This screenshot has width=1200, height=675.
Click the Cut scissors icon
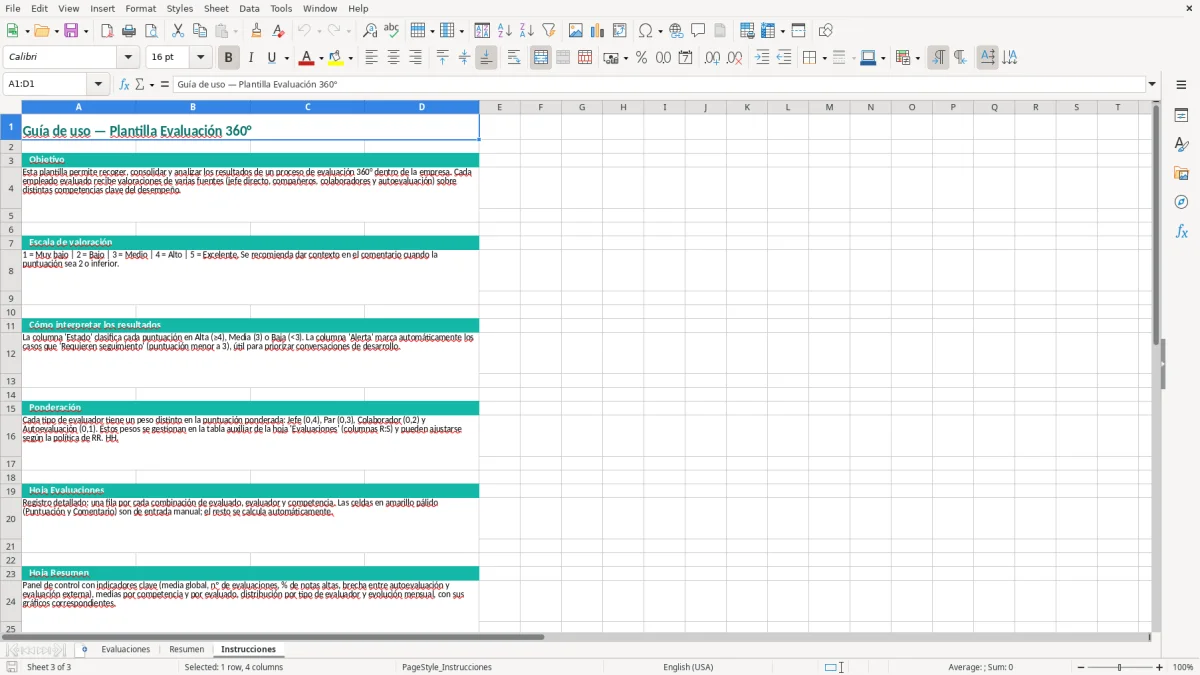(178, 31)
